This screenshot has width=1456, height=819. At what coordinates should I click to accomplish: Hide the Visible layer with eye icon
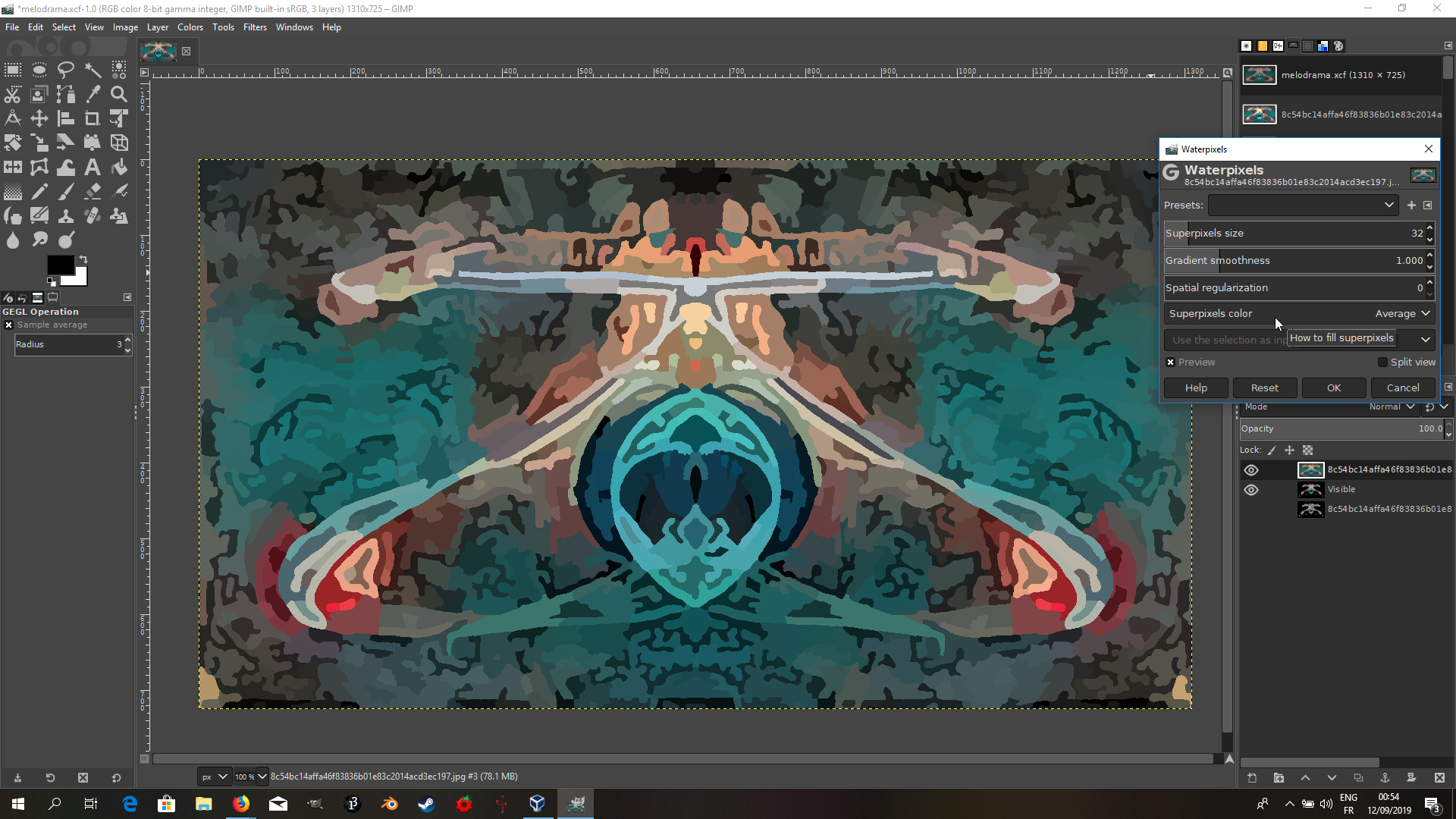1251,490
